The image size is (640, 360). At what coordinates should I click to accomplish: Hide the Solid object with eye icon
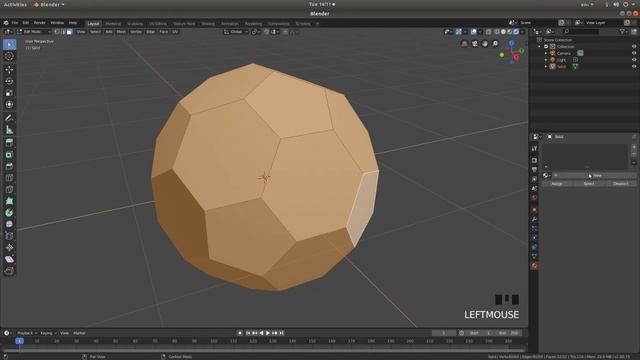(x=634, y=66)
